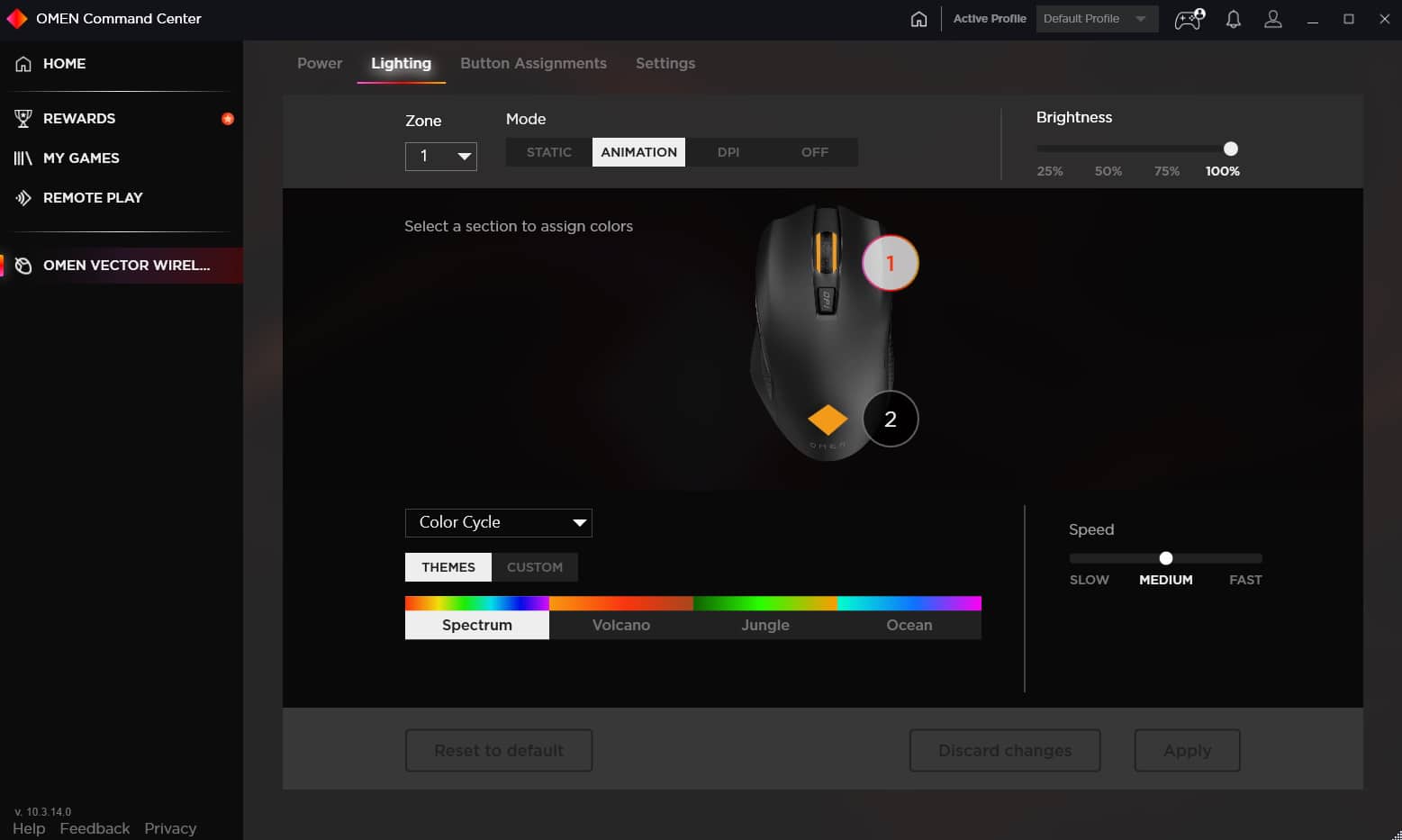
Task: Open the user account icon
Action: (x=1272, y=19)
